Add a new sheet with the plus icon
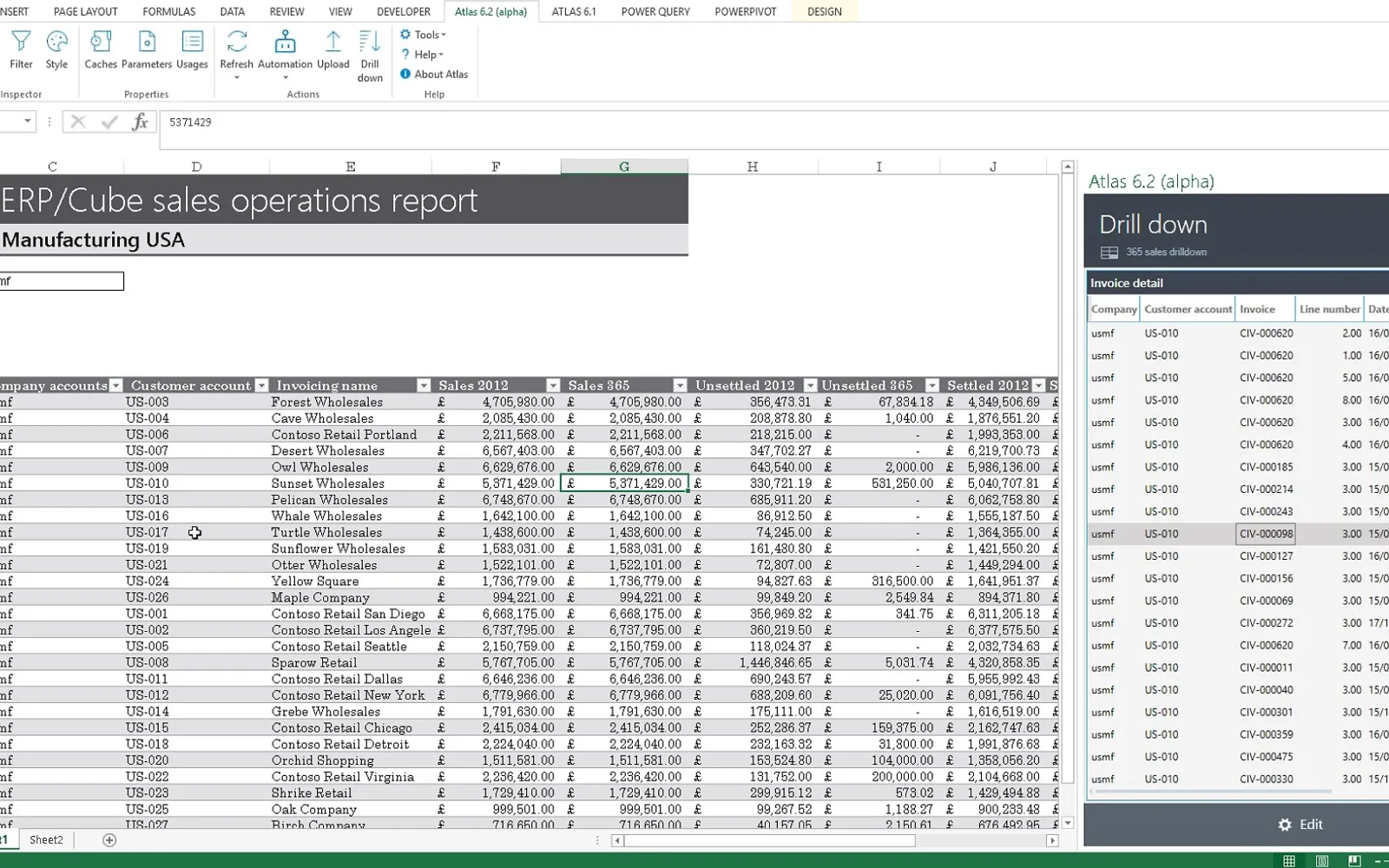This screenshot has width=1389, height=868. tap(109, 840)
